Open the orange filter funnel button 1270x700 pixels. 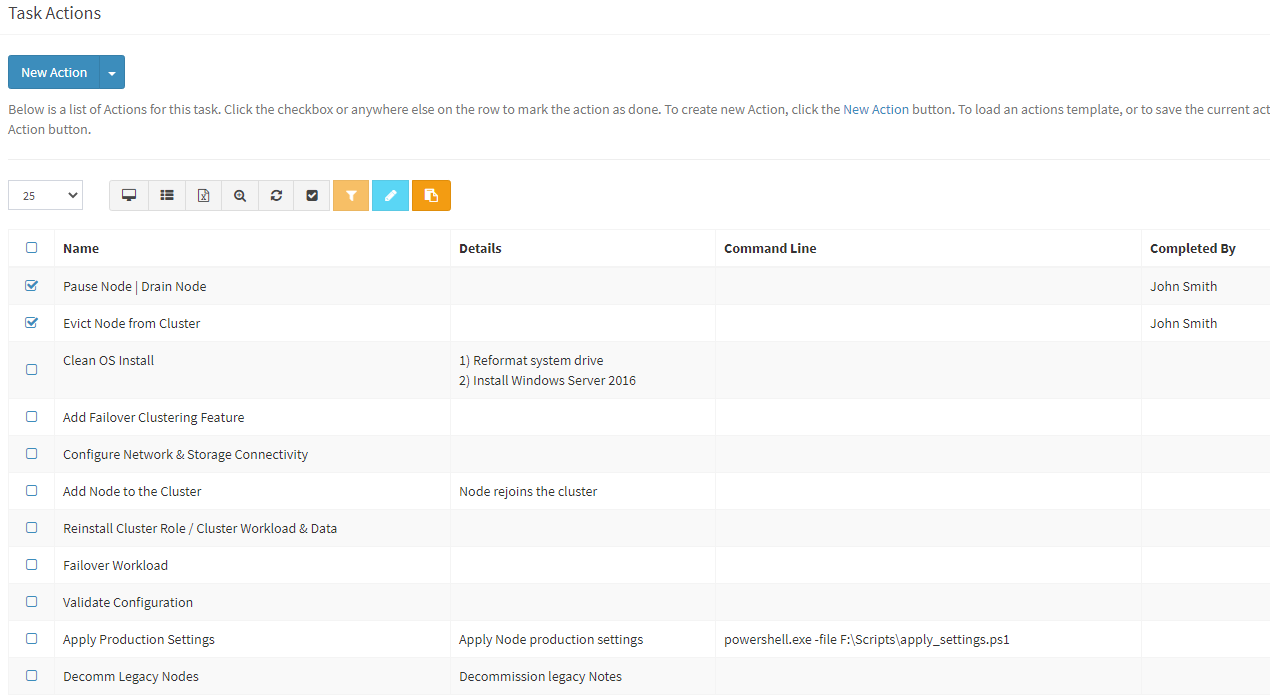coord(351,196)
